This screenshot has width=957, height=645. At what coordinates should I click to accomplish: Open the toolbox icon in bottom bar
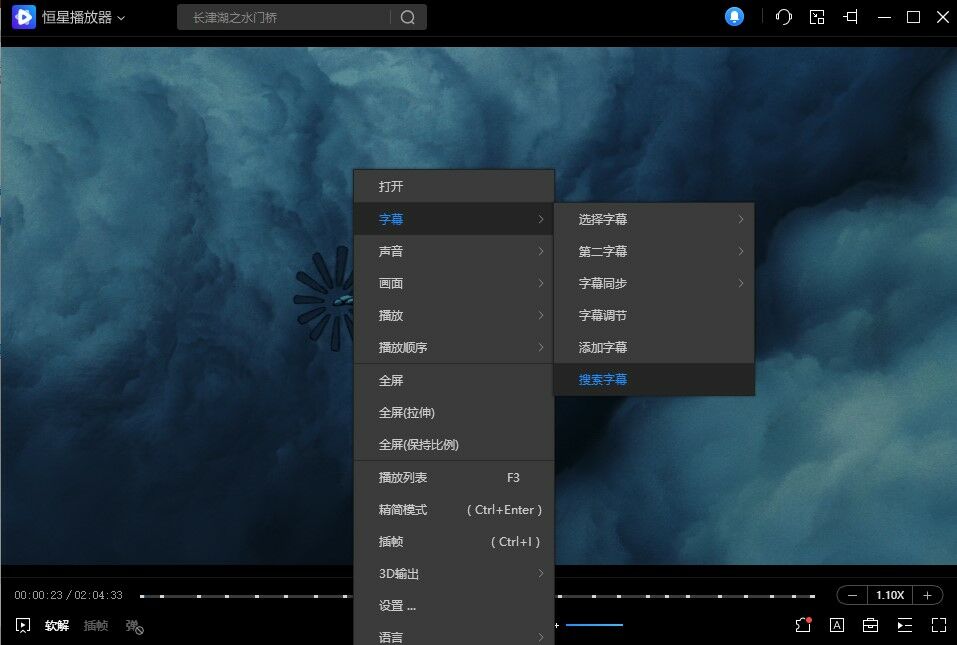(871, 625)
